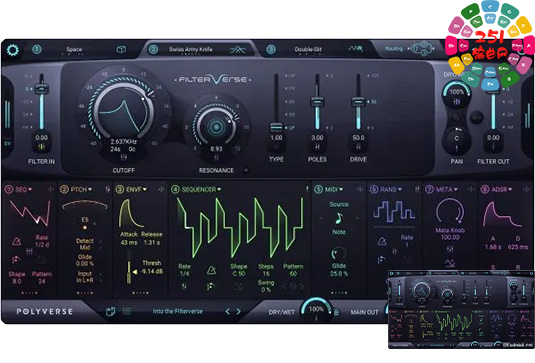Toggle the metronome sync icon in SEQUENCER panel
The image size is (535, 363).
pos(212,271)
